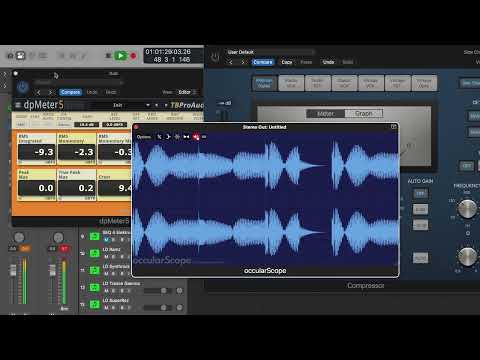Click Undo in Compressor plugin header
Screen dimensions: 480x360
(328, 62)
